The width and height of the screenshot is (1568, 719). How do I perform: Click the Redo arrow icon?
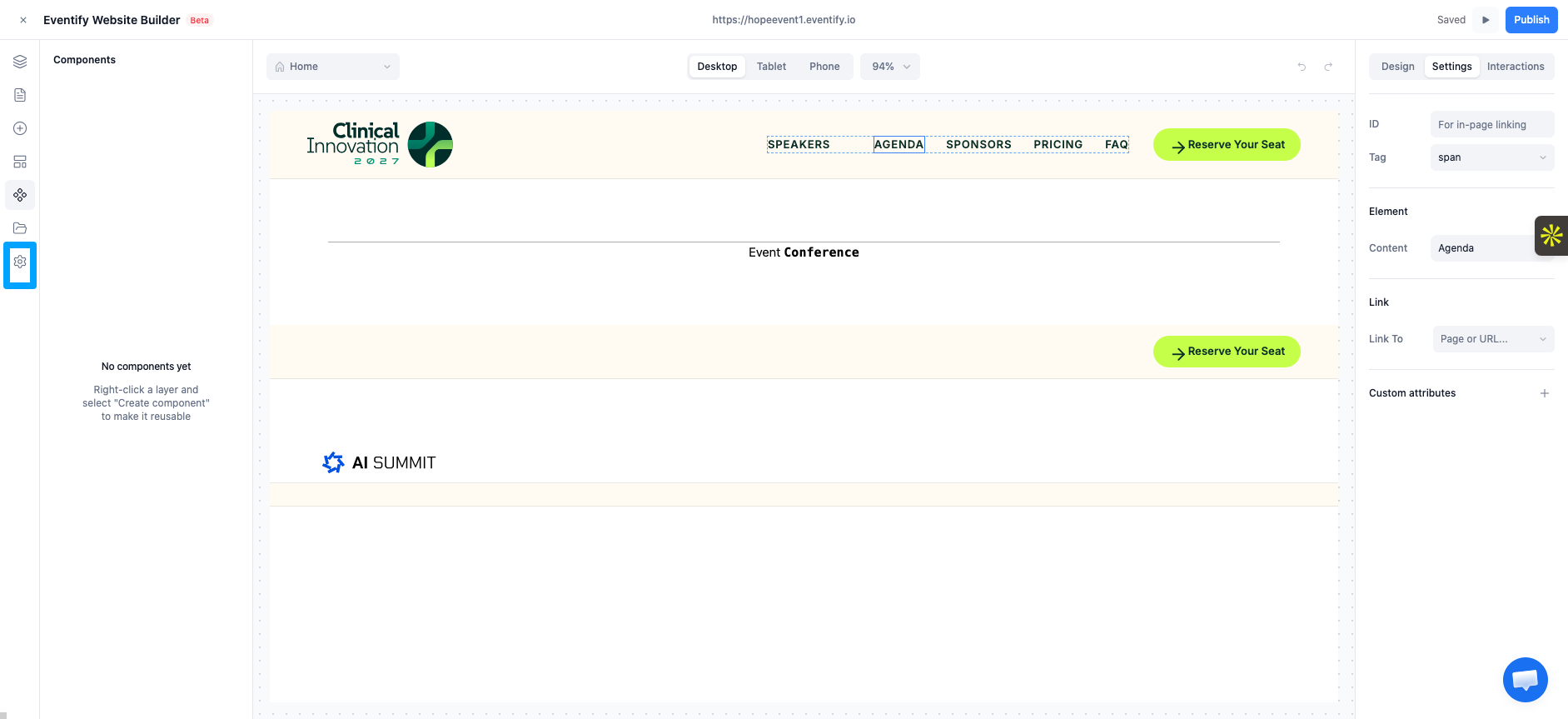[1328, 67]
